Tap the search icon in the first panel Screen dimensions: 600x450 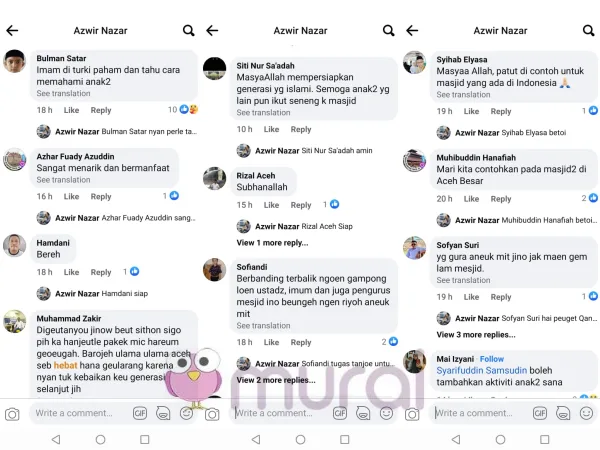point(188,30)
